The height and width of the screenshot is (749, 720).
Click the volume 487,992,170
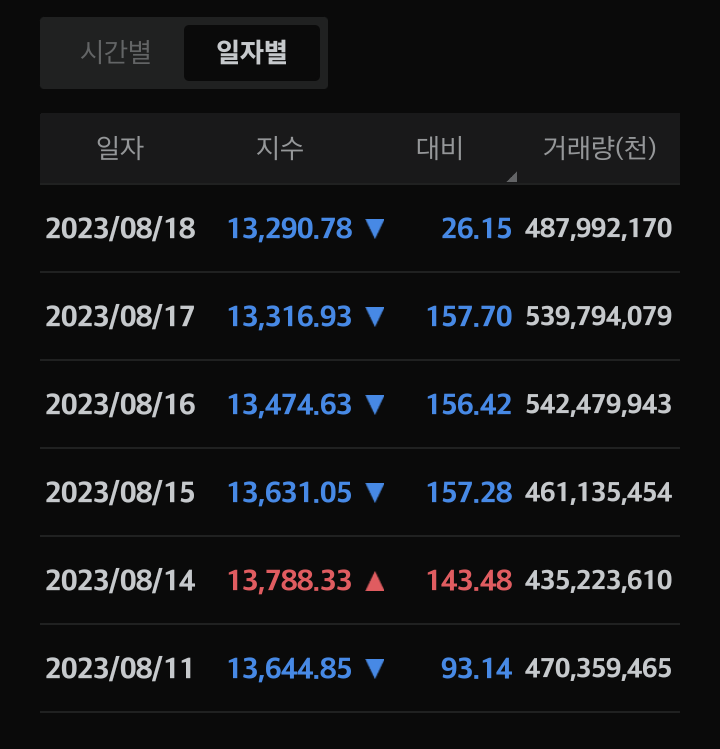[599, 228]
